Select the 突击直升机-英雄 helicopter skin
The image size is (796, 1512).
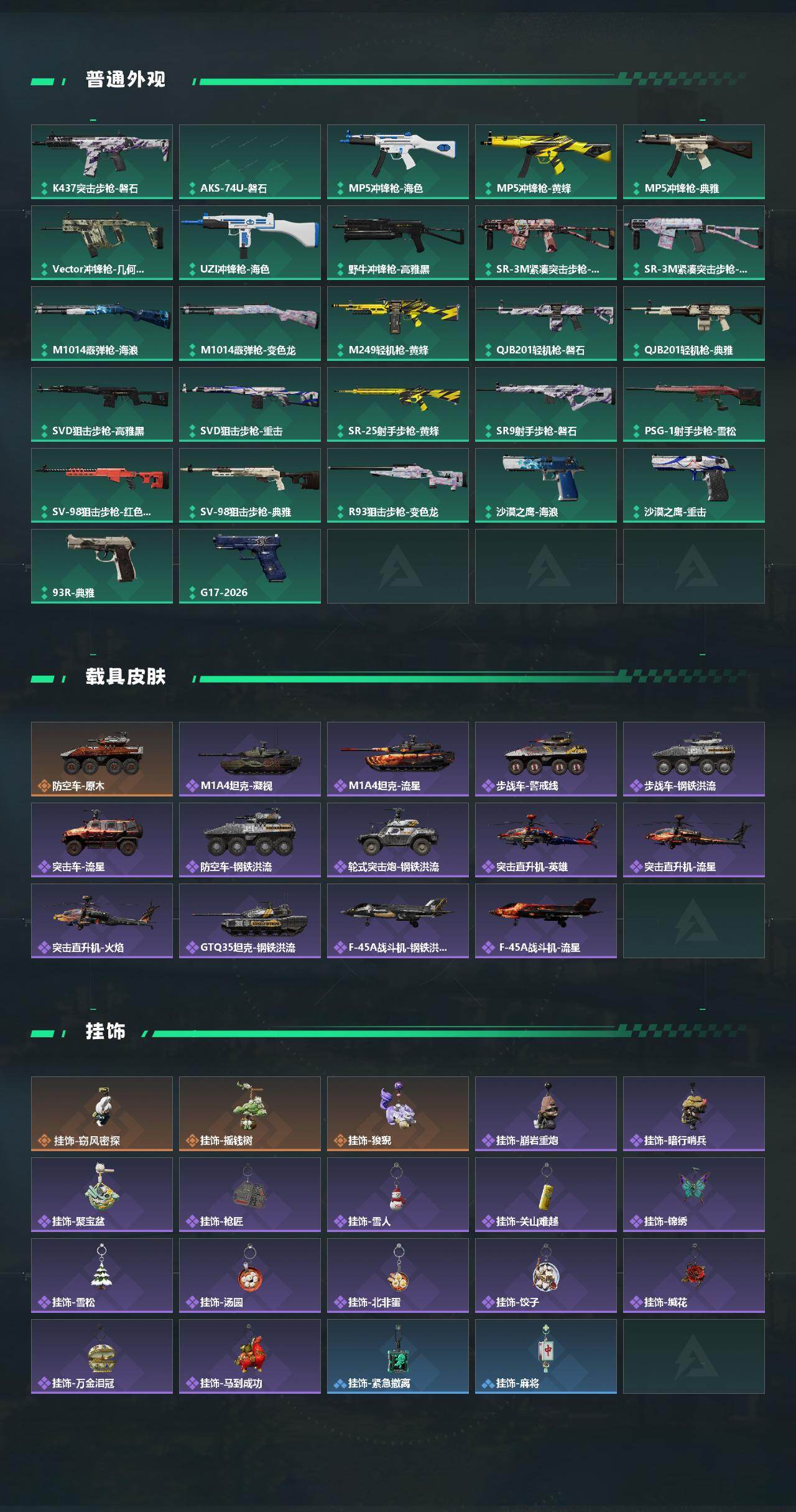pos(546,840)
